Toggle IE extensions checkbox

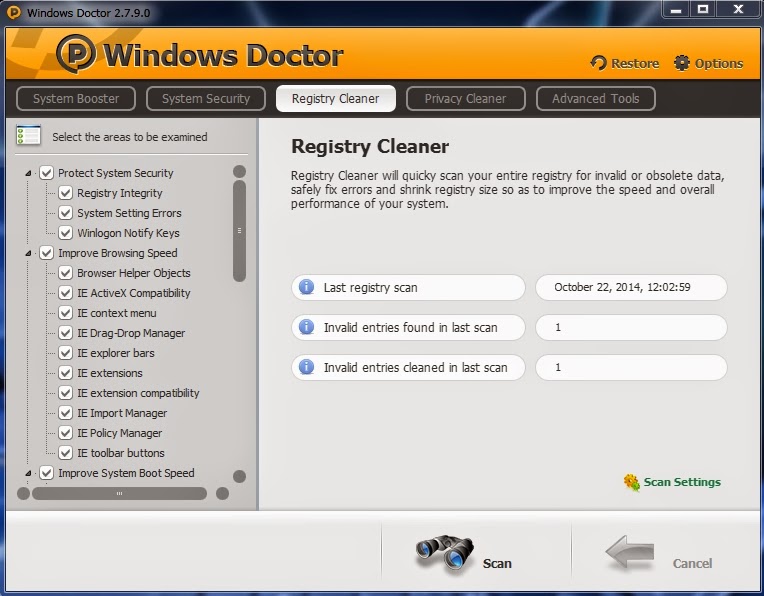(x=66, y=372)
